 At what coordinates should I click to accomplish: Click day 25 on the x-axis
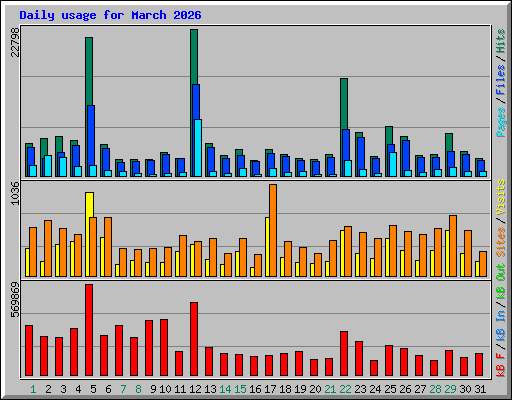[390, 389]
